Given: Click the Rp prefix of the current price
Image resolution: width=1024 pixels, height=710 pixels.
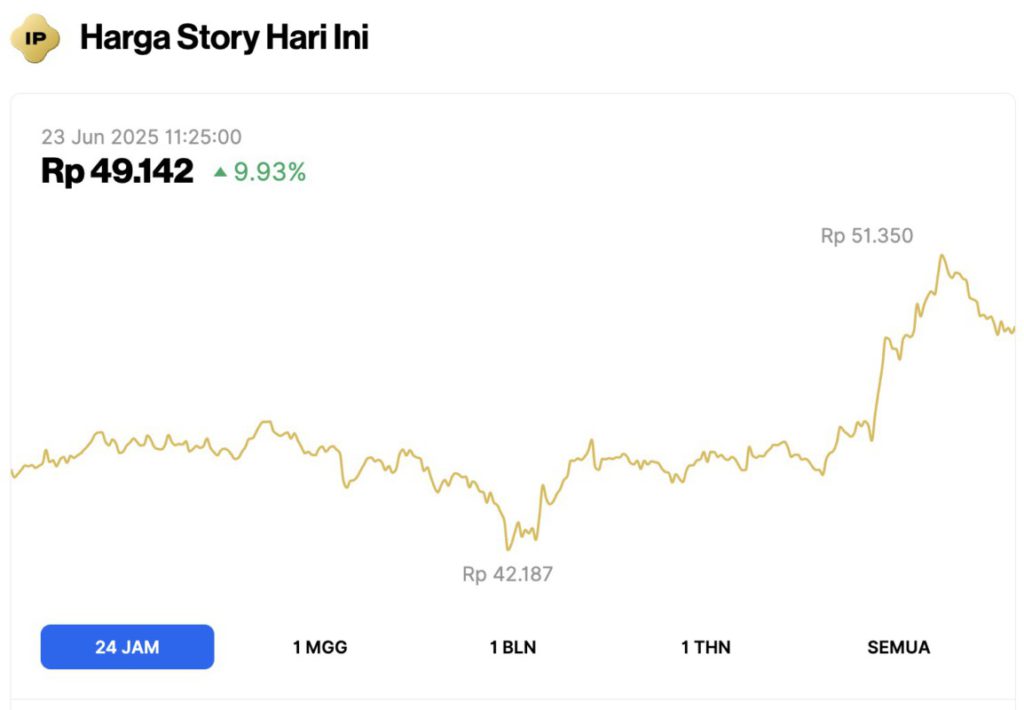Looking at the screenshot, I should 61,172.
